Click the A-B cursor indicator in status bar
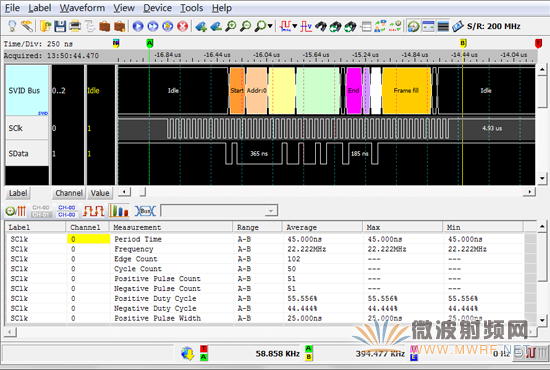The width and height of the screenshot is (550, 370). tap(309, 353)
